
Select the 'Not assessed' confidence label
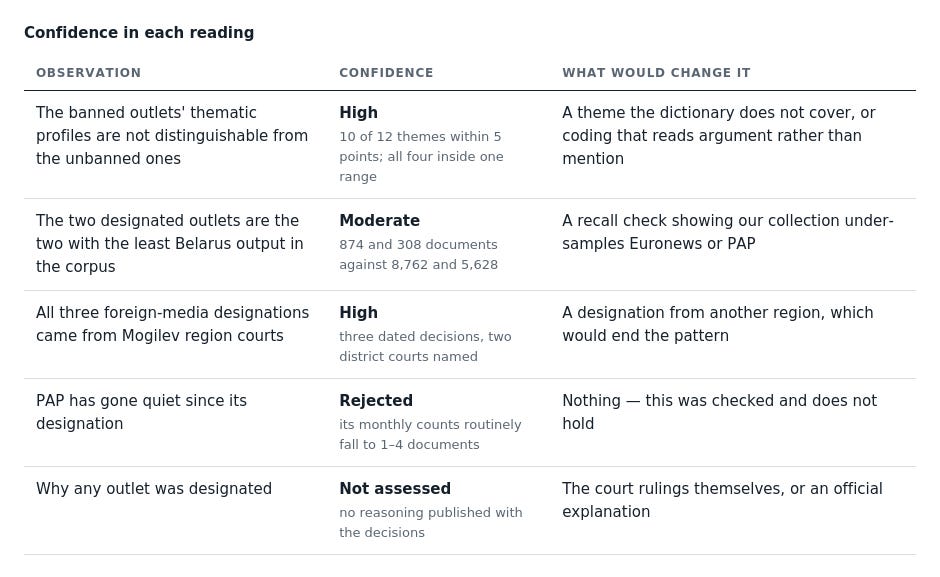[x=395, y=489]
